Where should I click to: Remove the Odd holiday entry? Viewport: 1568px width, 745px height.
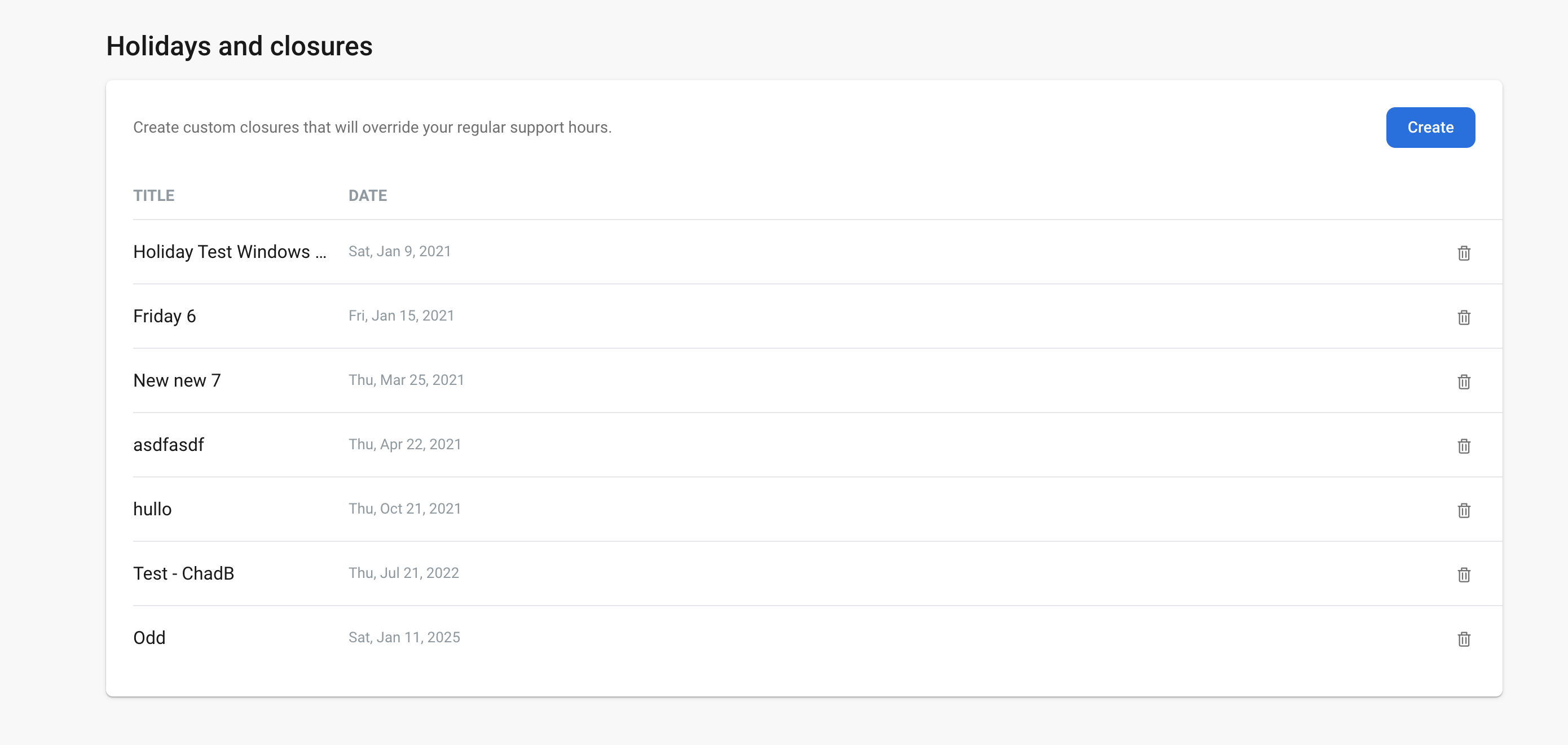tap(1463, 638)
